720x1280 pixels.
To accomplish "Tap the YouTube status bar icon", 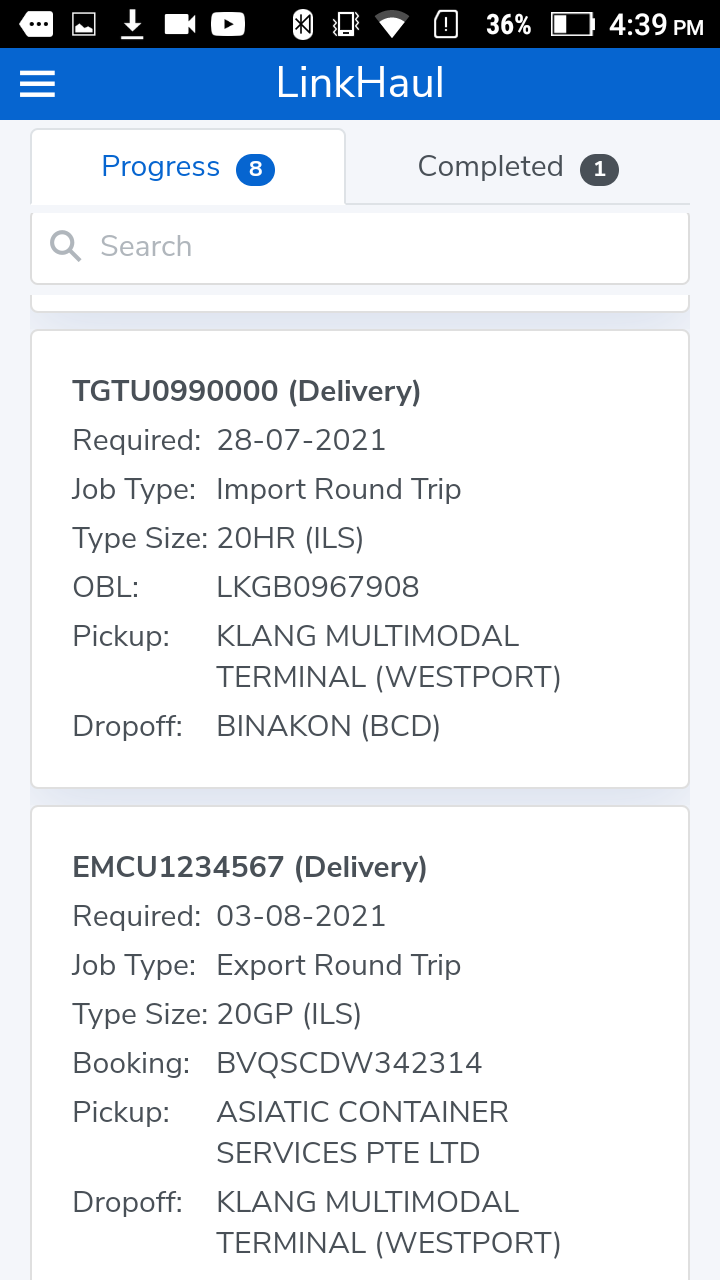I will coord(228,24).
